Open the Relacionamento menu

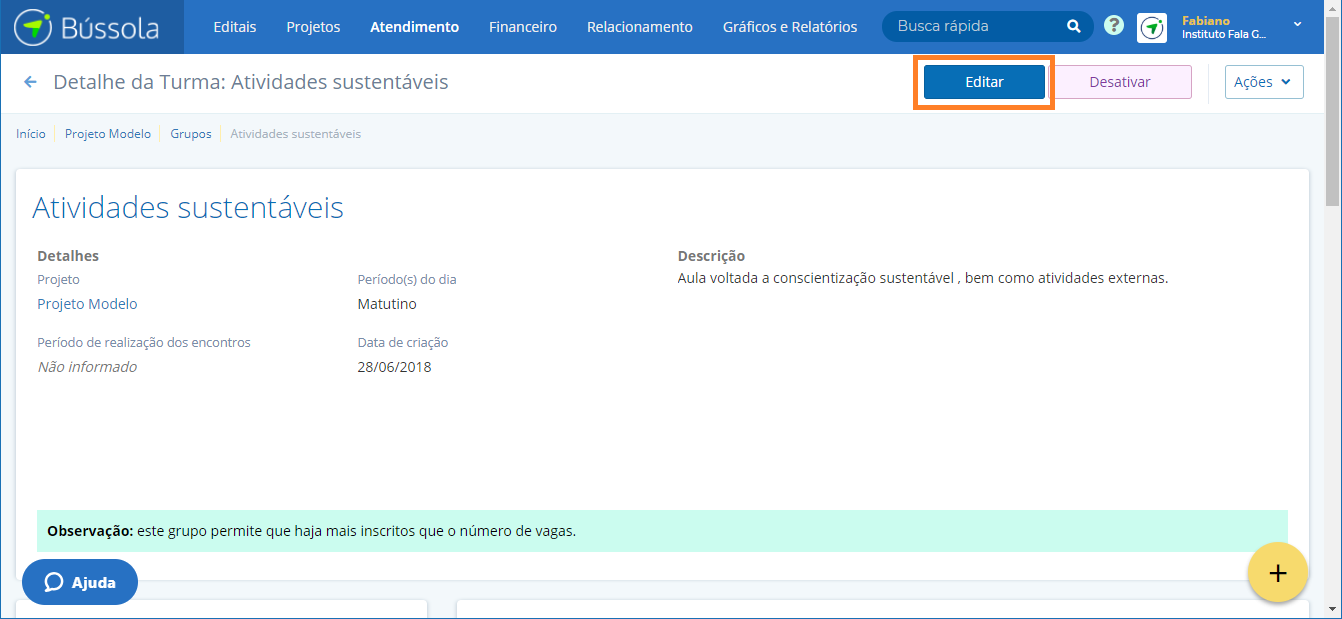point(639,27)
